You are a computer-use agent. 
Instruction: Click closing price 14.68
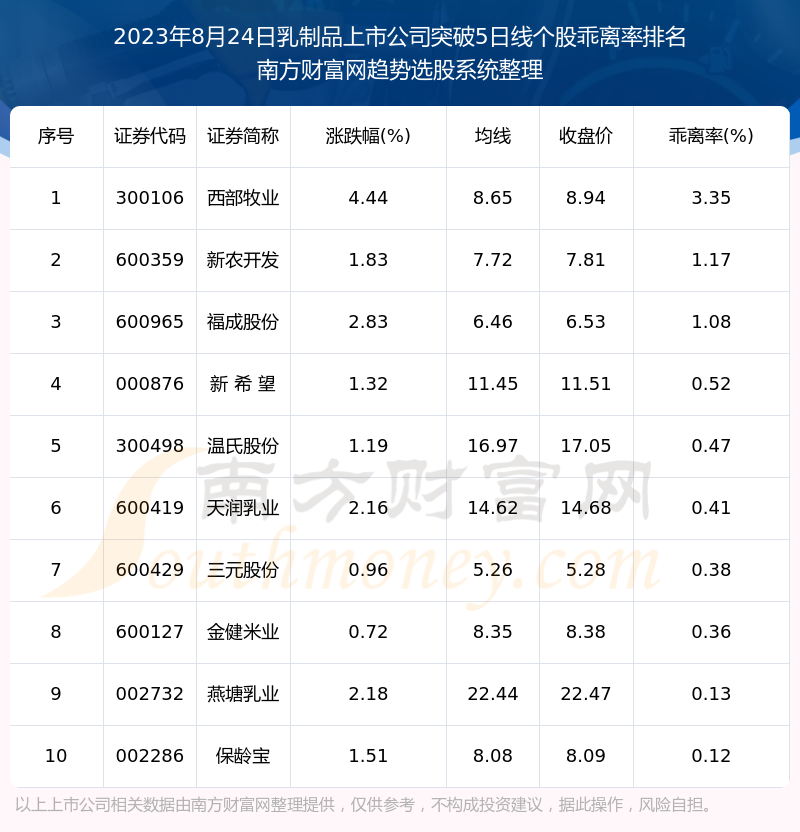[586, 508]
